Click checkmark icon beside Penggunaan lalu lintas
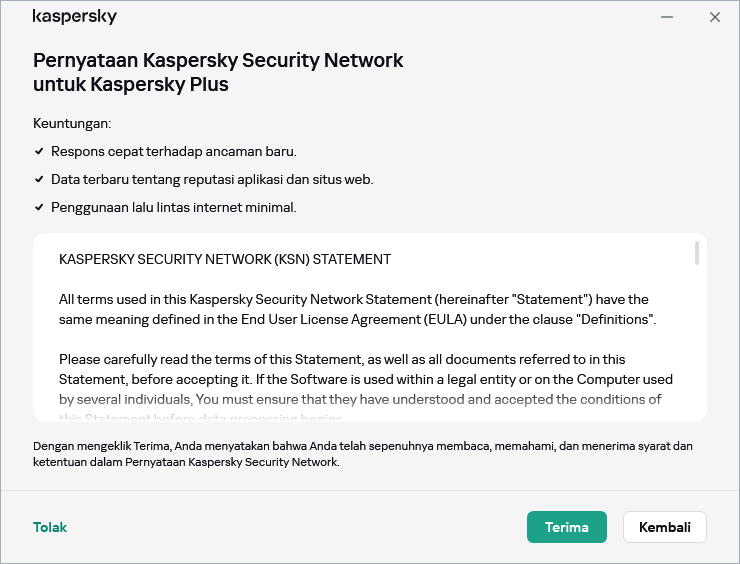The image size is (740, 564). (x=39, y=208)
